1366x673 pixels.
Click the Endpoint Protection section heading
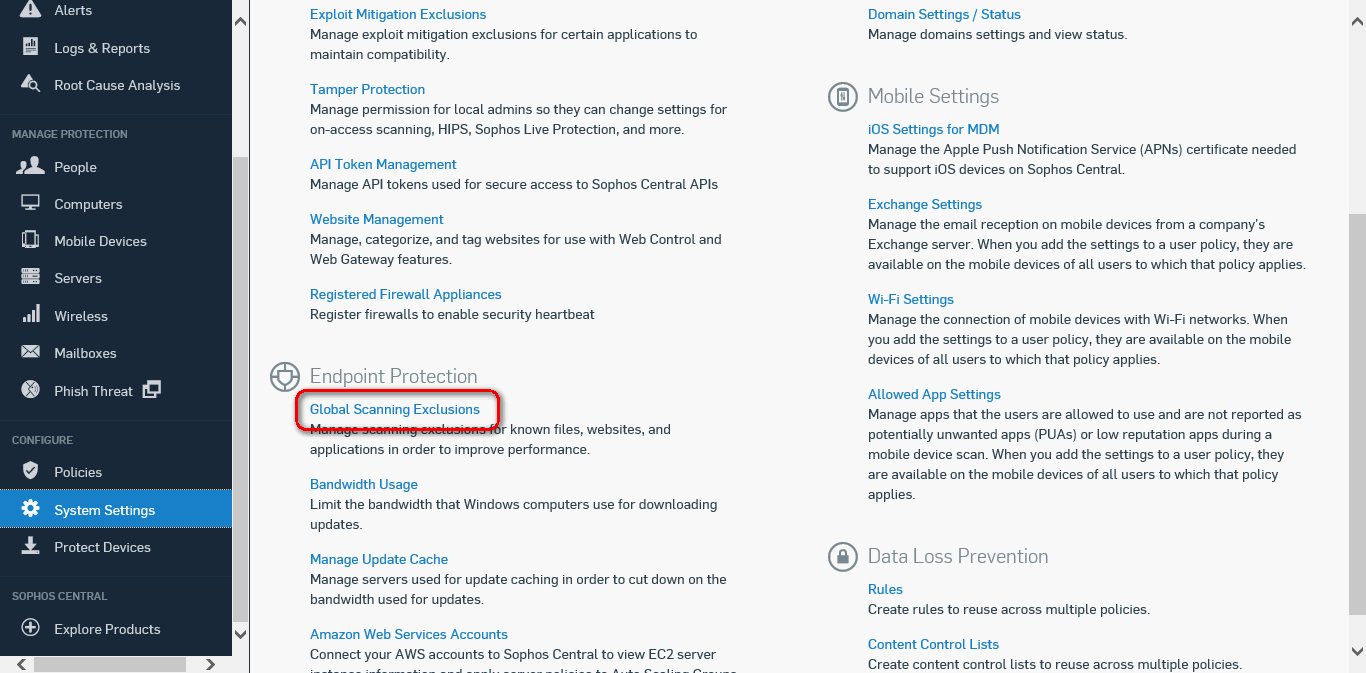394,376
